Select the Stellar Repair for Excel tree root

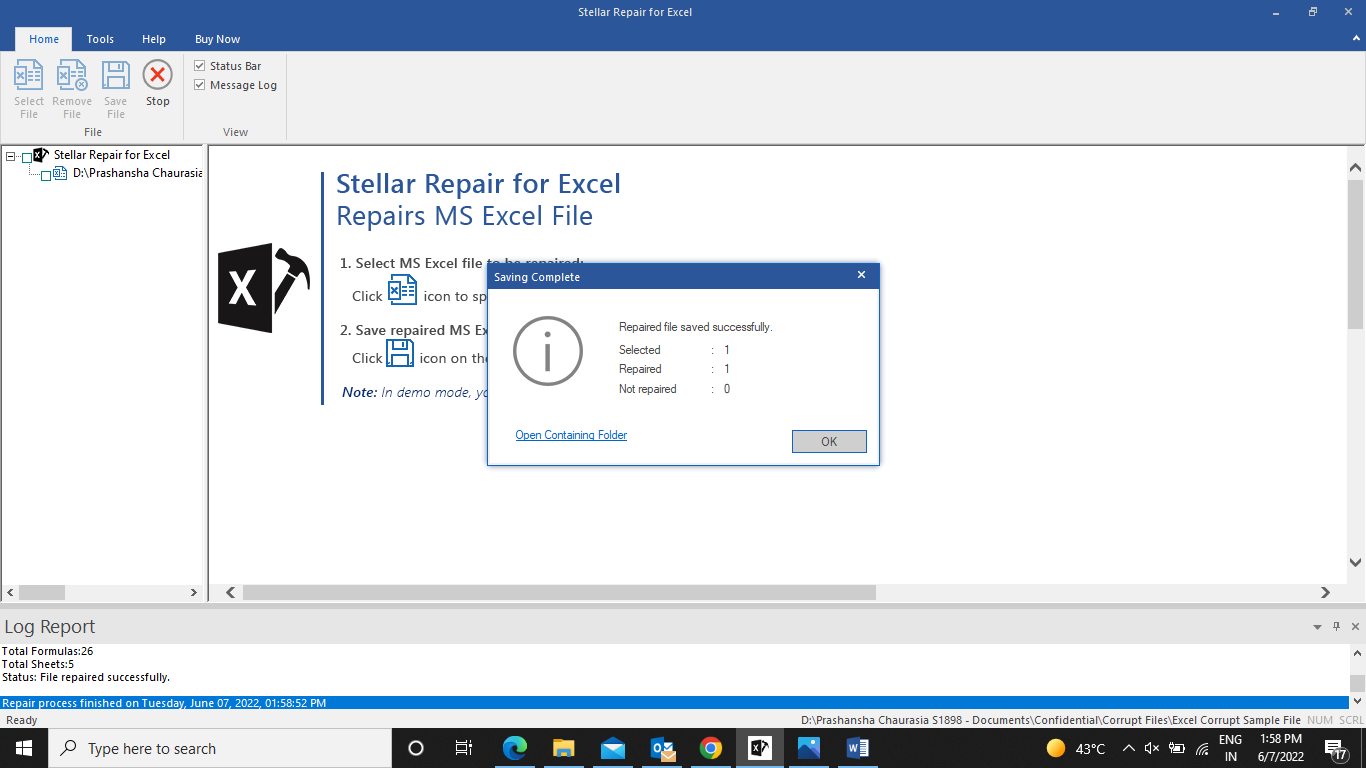pos(112,155)
